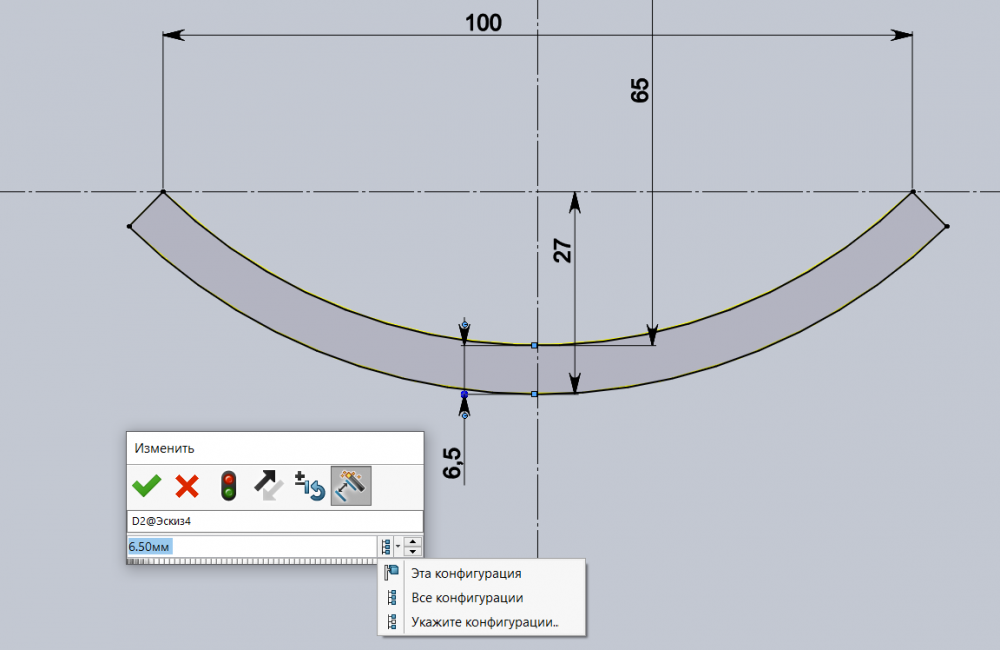Click the thumbwheel slider under the value field
This screenshot has height=650, width=1000.
coord(250,561)
